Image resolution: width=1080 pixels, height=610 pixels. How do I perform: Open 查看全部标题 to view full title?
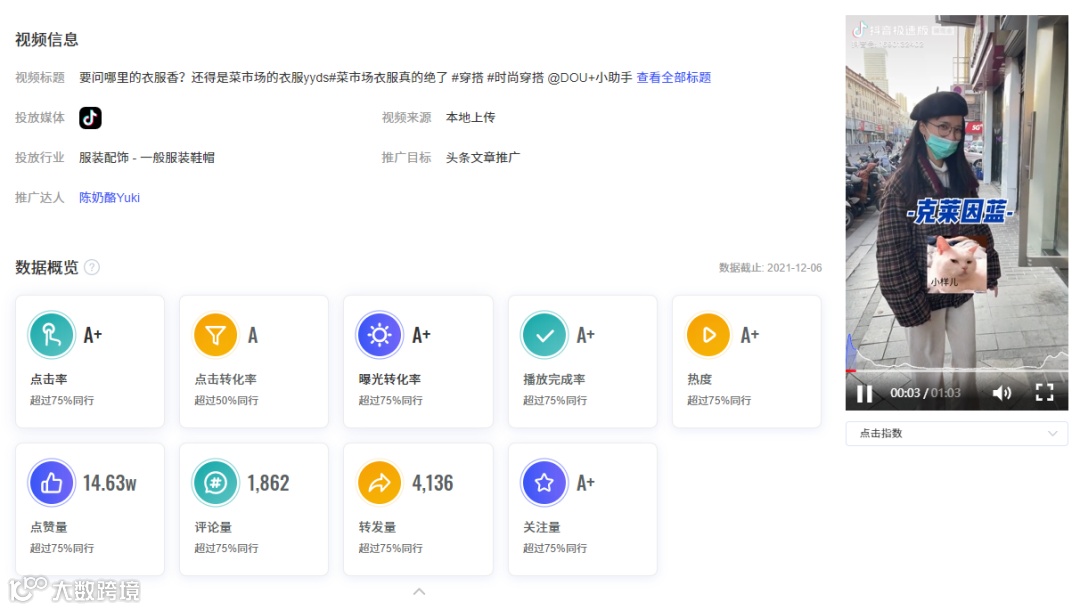[x=673, y=77]
